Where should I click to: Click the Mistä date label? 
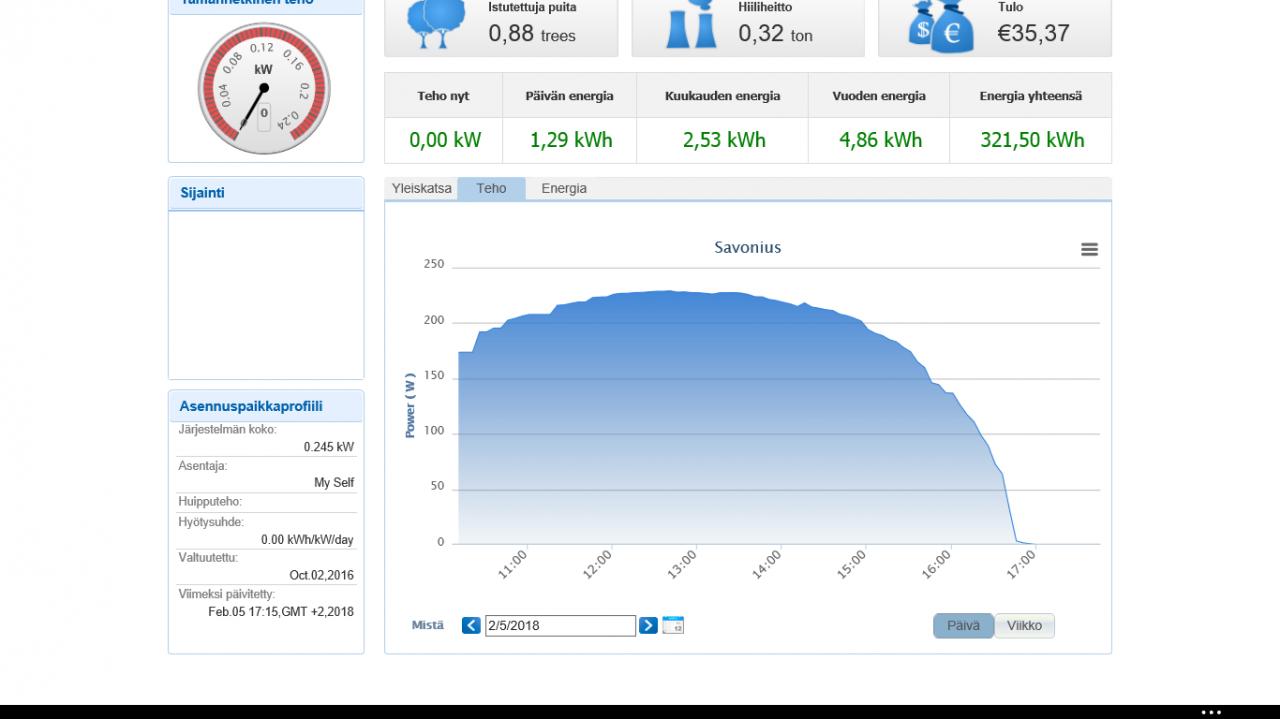428,625
